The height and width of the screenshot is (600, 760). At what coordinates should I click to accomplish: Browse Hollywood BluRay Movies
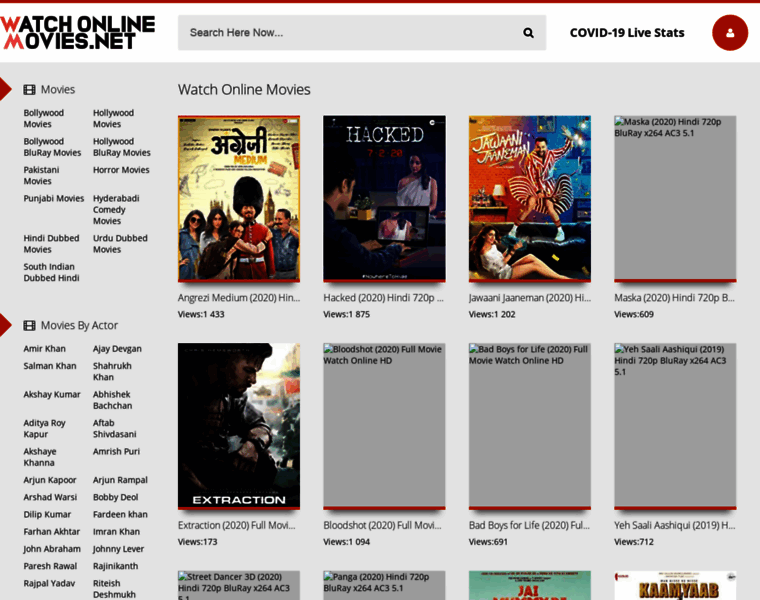pos(122,147)
